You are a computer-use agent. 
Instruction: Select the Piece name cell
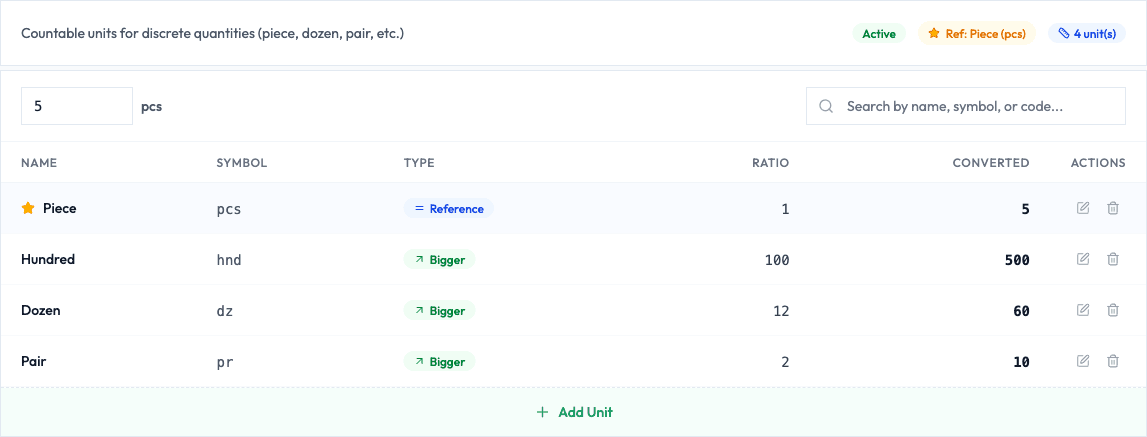click(x=59, y=209)
